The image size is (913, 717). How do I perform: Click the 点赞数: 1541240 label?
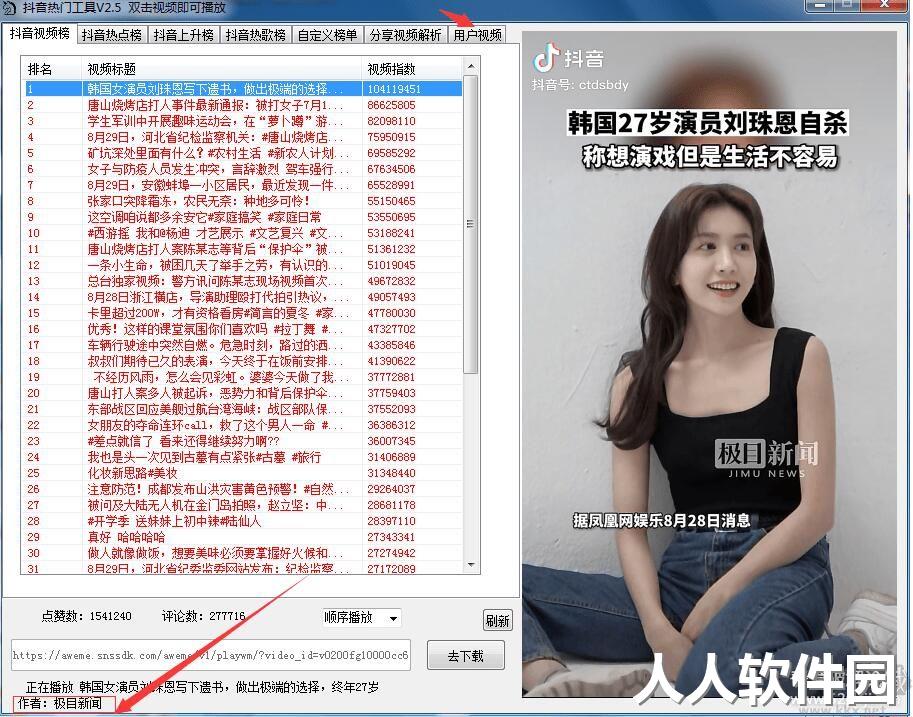pos(86,616)
